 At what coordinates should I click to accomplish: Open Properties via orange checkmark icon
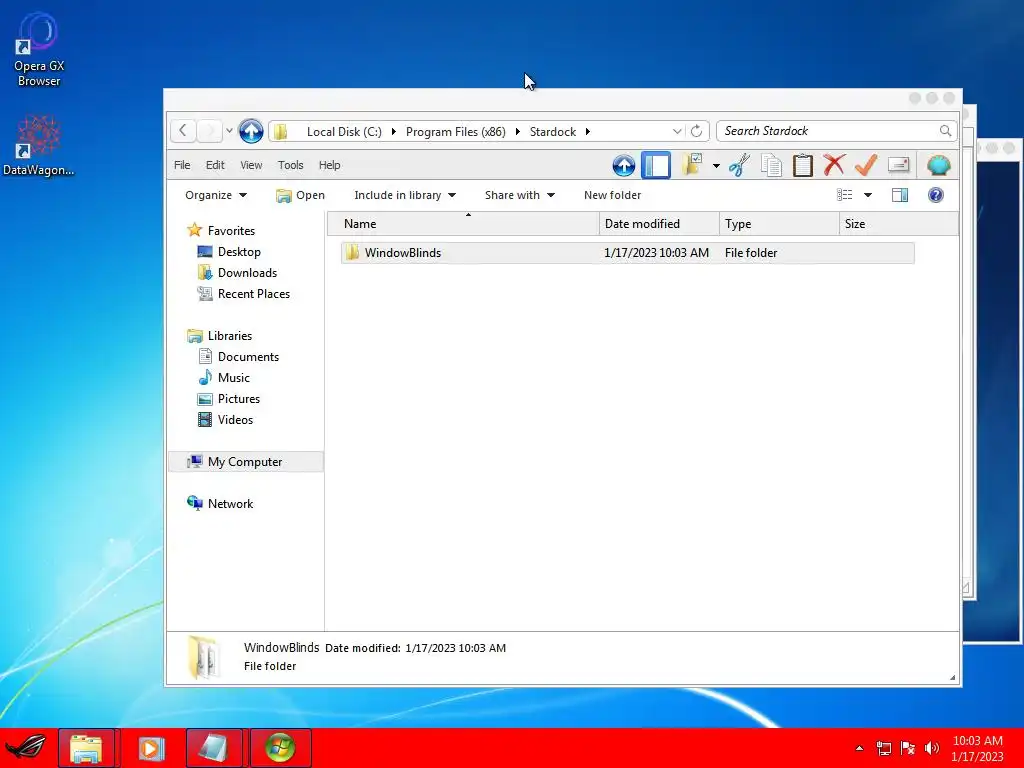866,165
